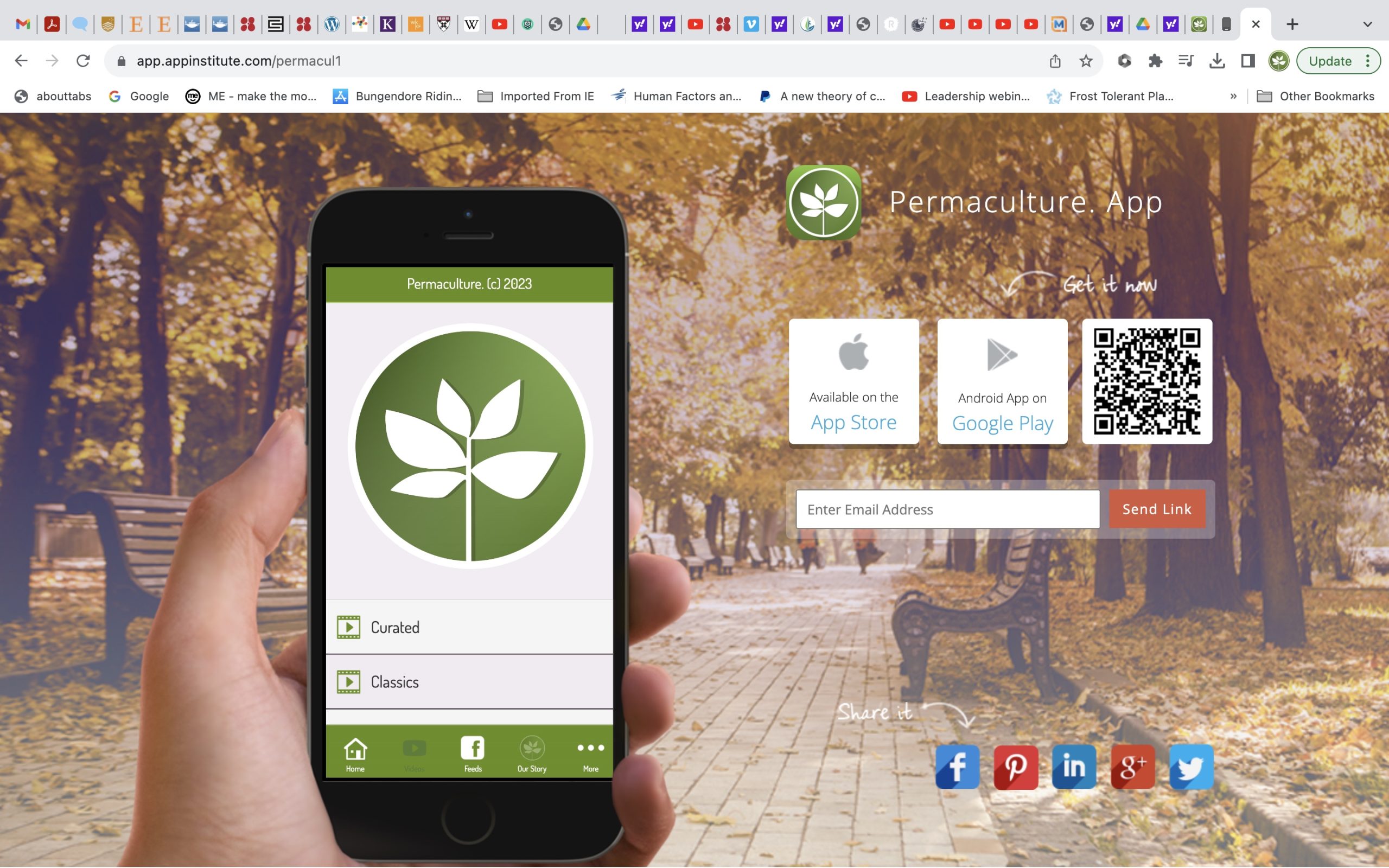
Task: Open the Human Factors an... bookmark
Action: coord(676,97)
